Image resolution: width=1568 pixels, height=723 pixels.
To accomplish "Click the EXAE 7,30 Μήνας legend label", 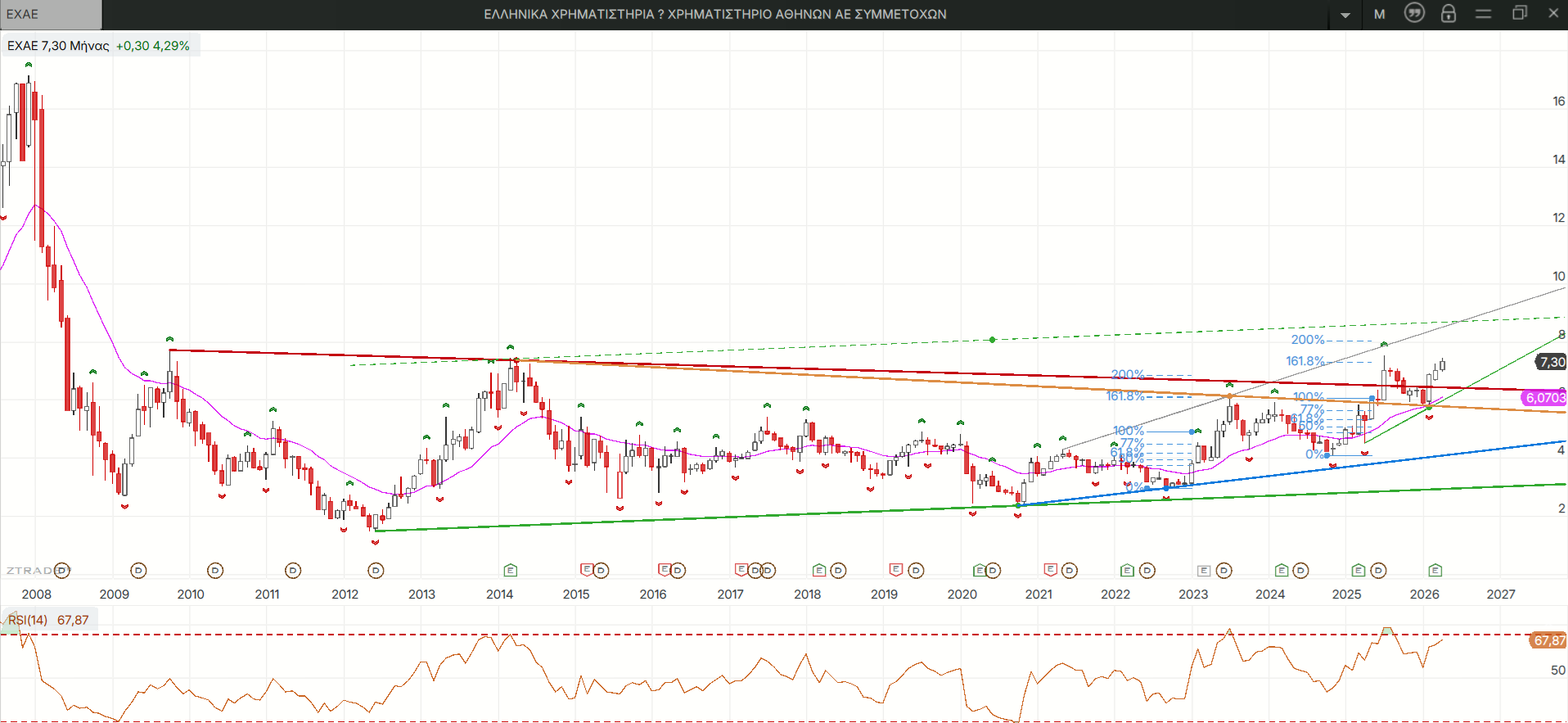I will pyautogui.click(x=58, y=46).
